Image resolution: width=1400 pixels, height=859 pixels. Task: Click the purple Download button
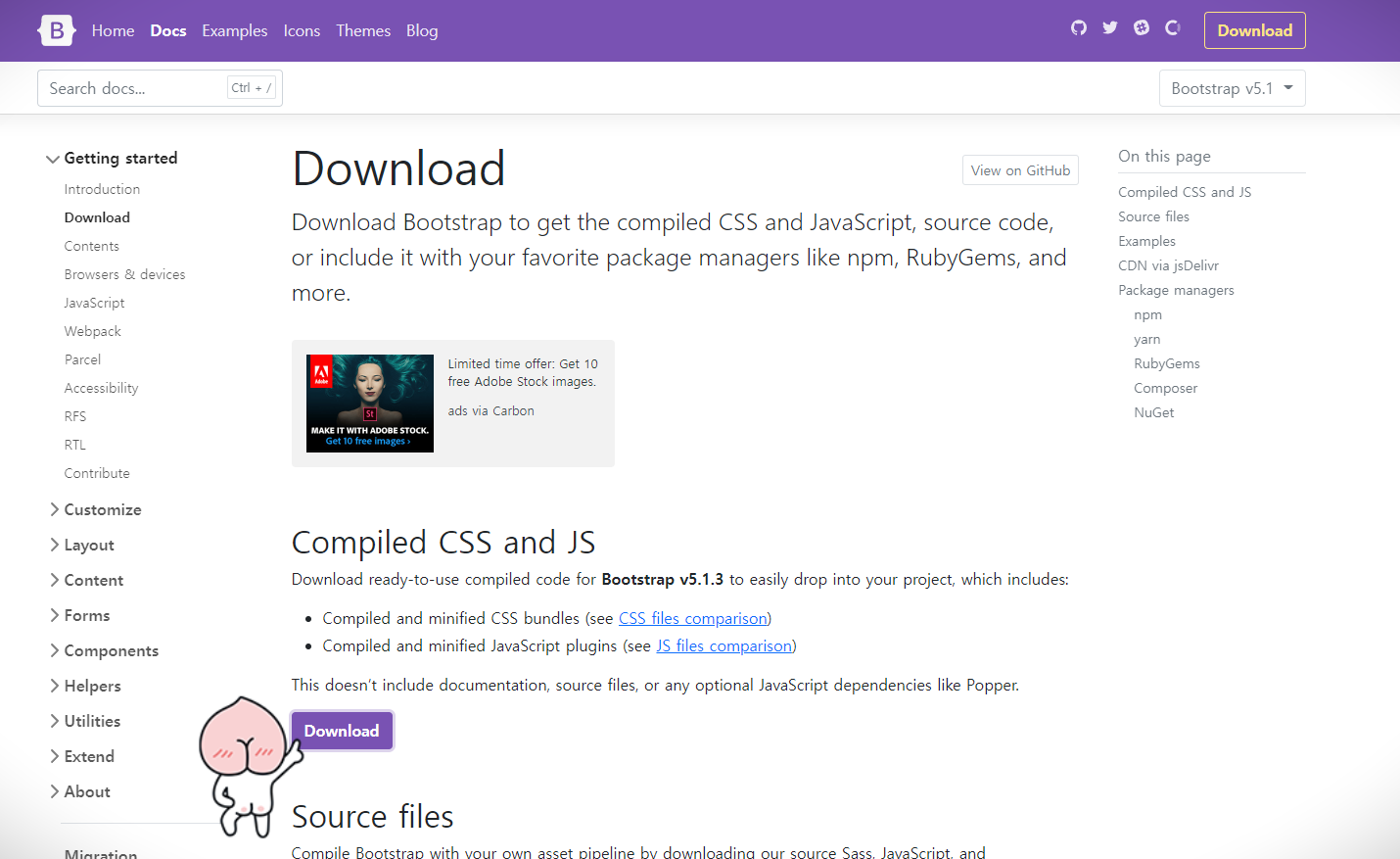(x=342, y=731)
